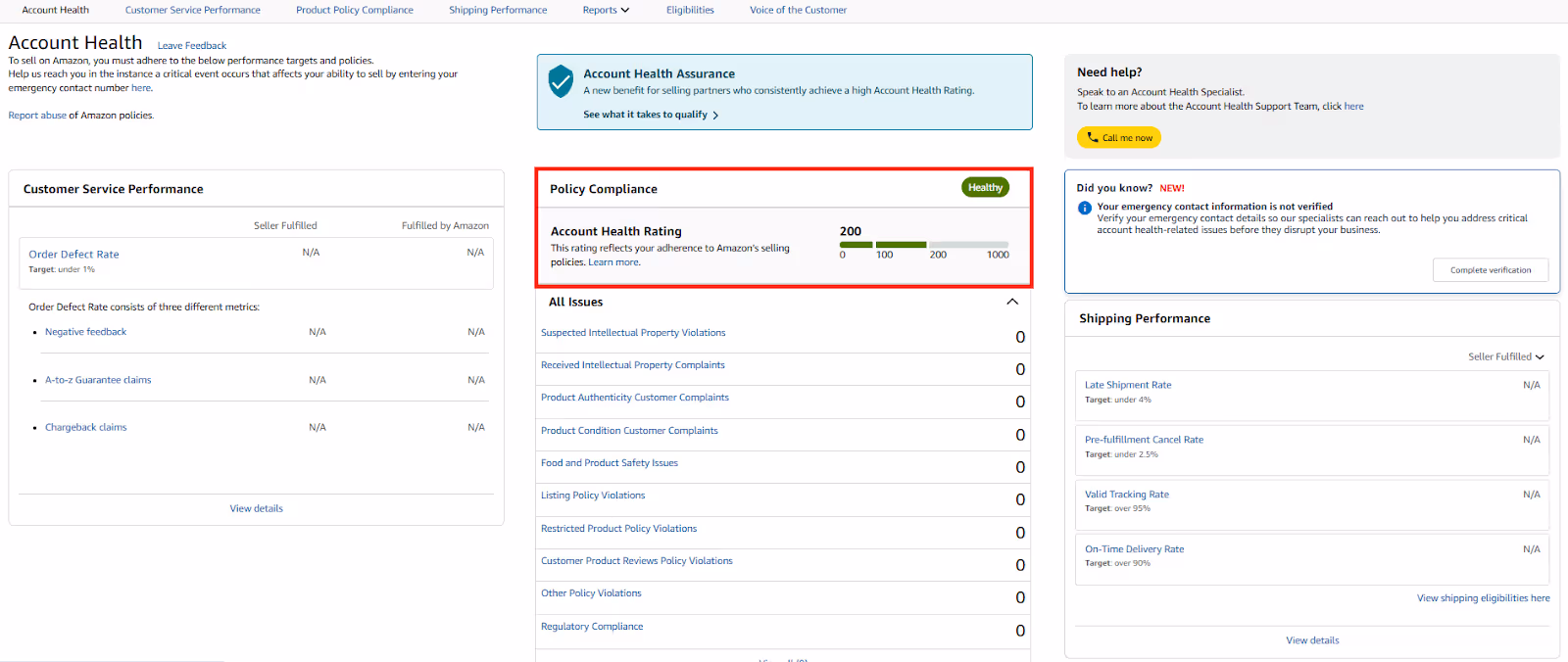The height and width of the screenshot is (662, 1568).
Task: Click 'here' link about Account Health Support Team
Action: (x=1353, y=107)
